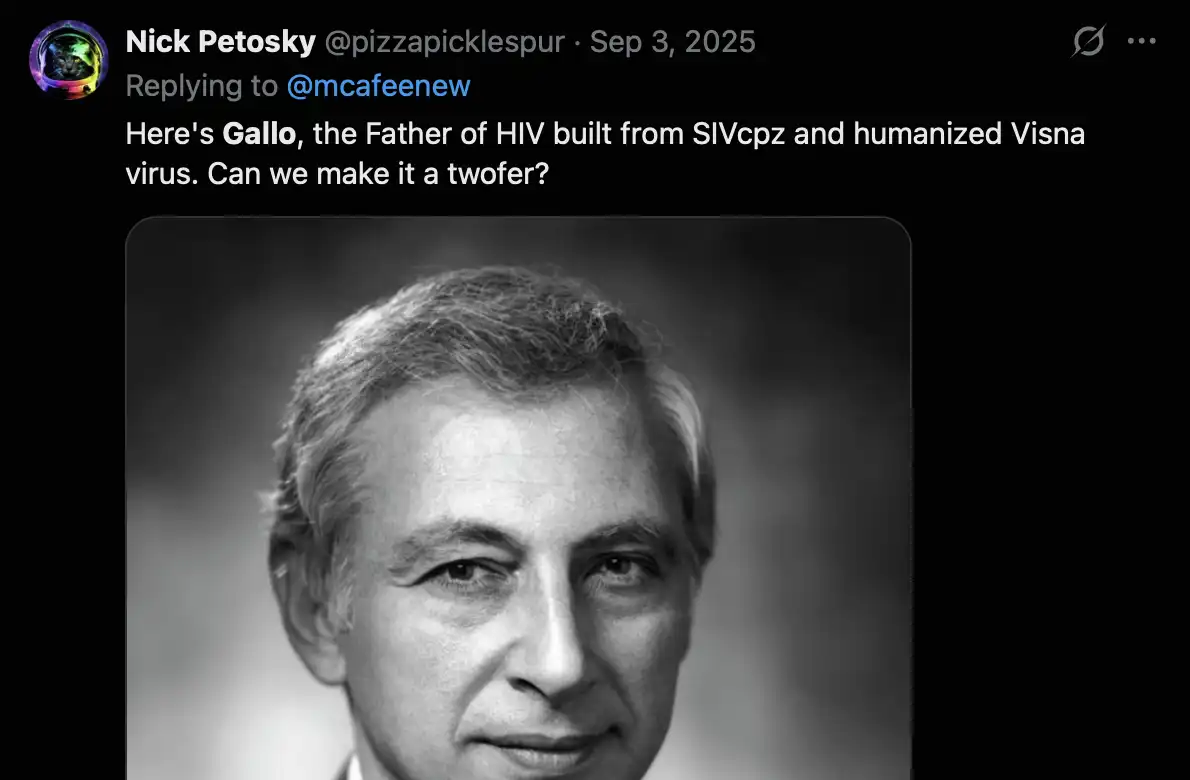Click the separator dot before the date

coord(577,42)
